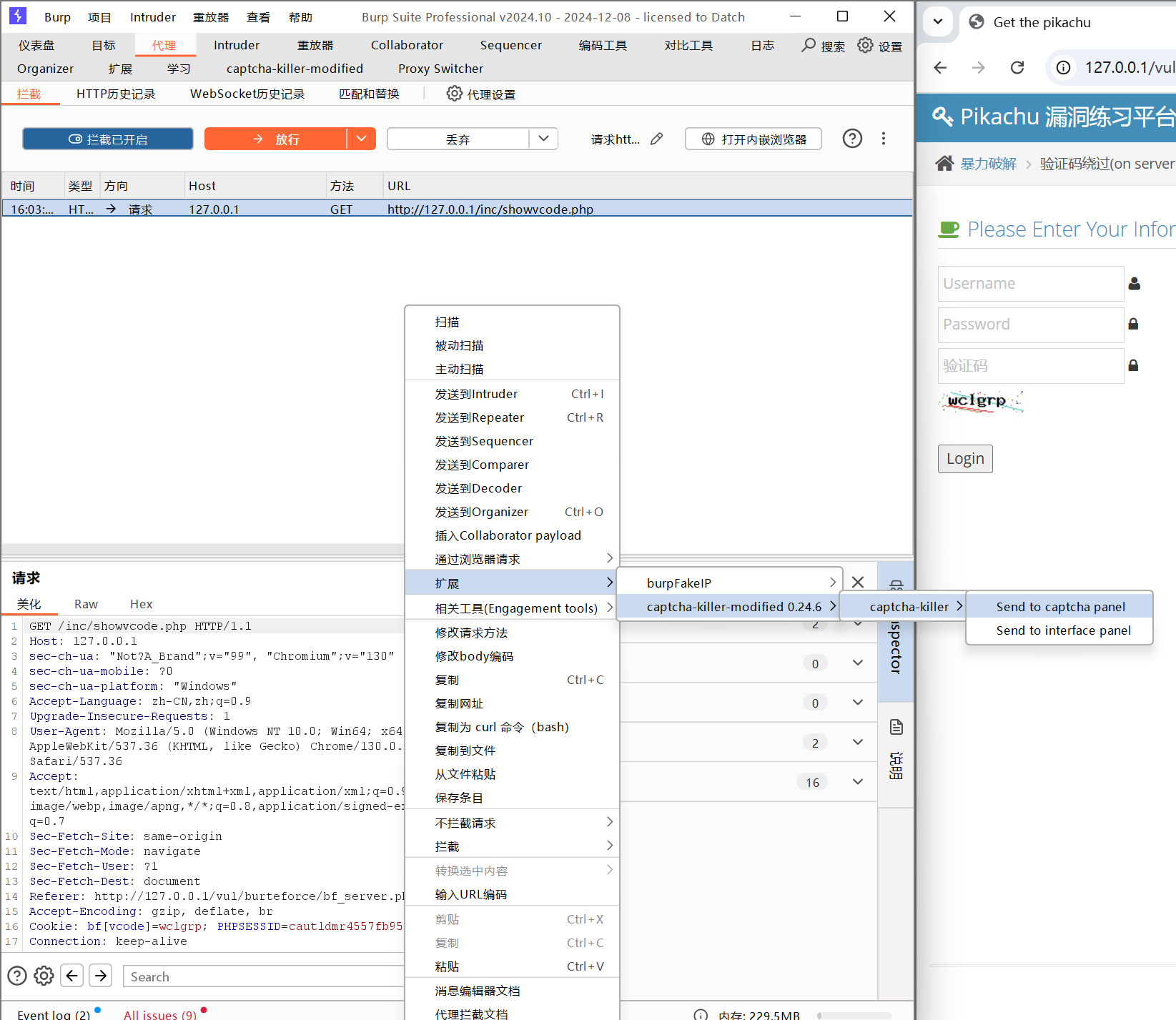Click the 放行 forward button
Screen dimensions: 1176x1020
(276, 139)
